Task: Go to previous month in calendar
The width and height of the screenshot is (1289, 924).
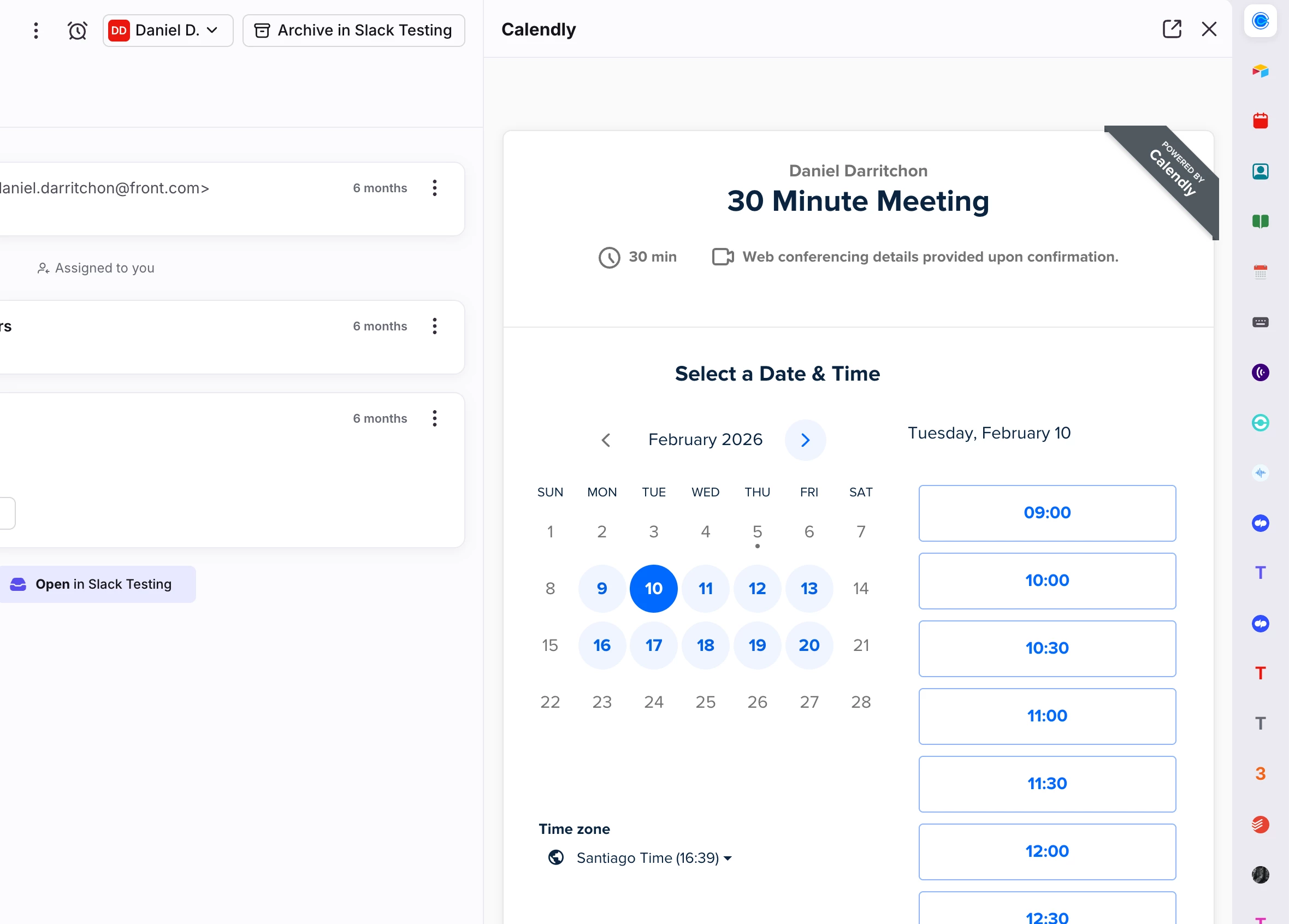Action: pyautogui.click(x=606, y=440)
